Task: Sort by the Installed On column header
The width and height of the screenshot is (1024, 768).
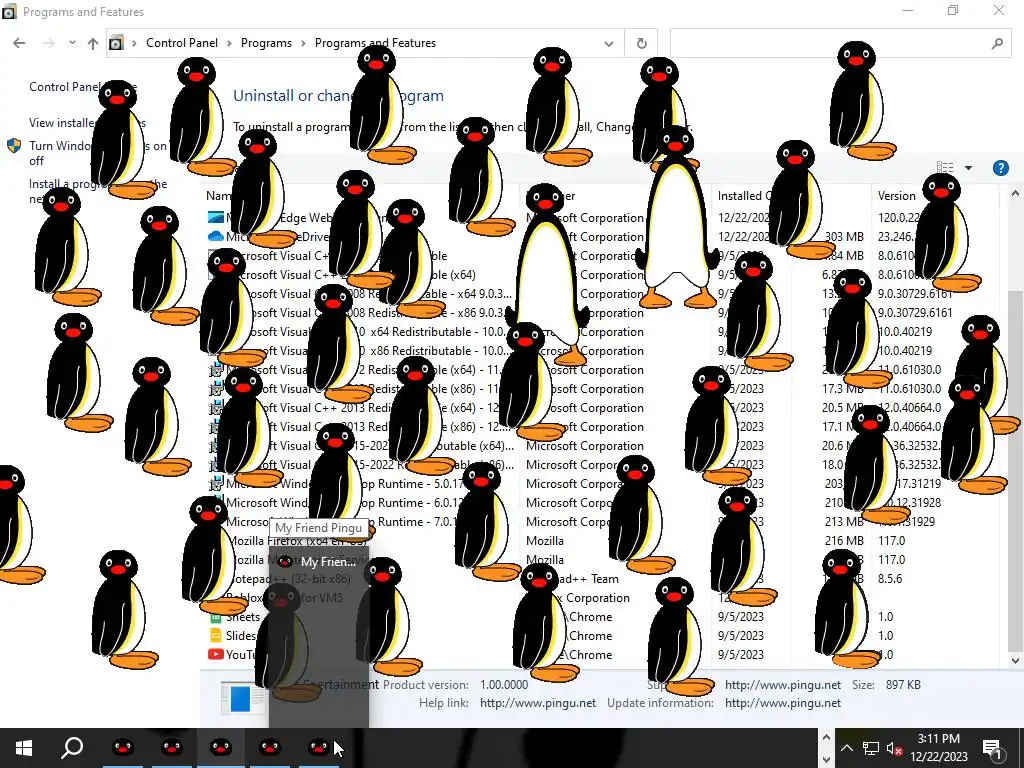Action: (744, 196)
